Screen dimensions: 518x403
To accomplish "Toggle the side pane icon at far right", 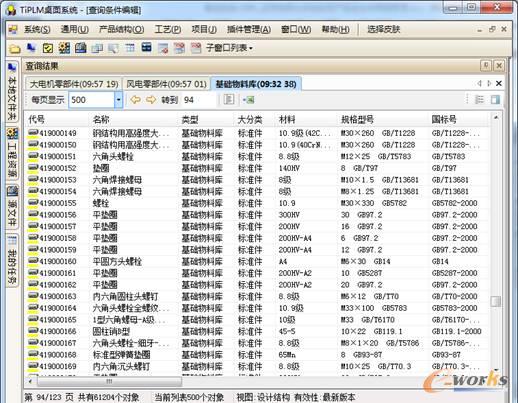I will [x=495, y=99].
